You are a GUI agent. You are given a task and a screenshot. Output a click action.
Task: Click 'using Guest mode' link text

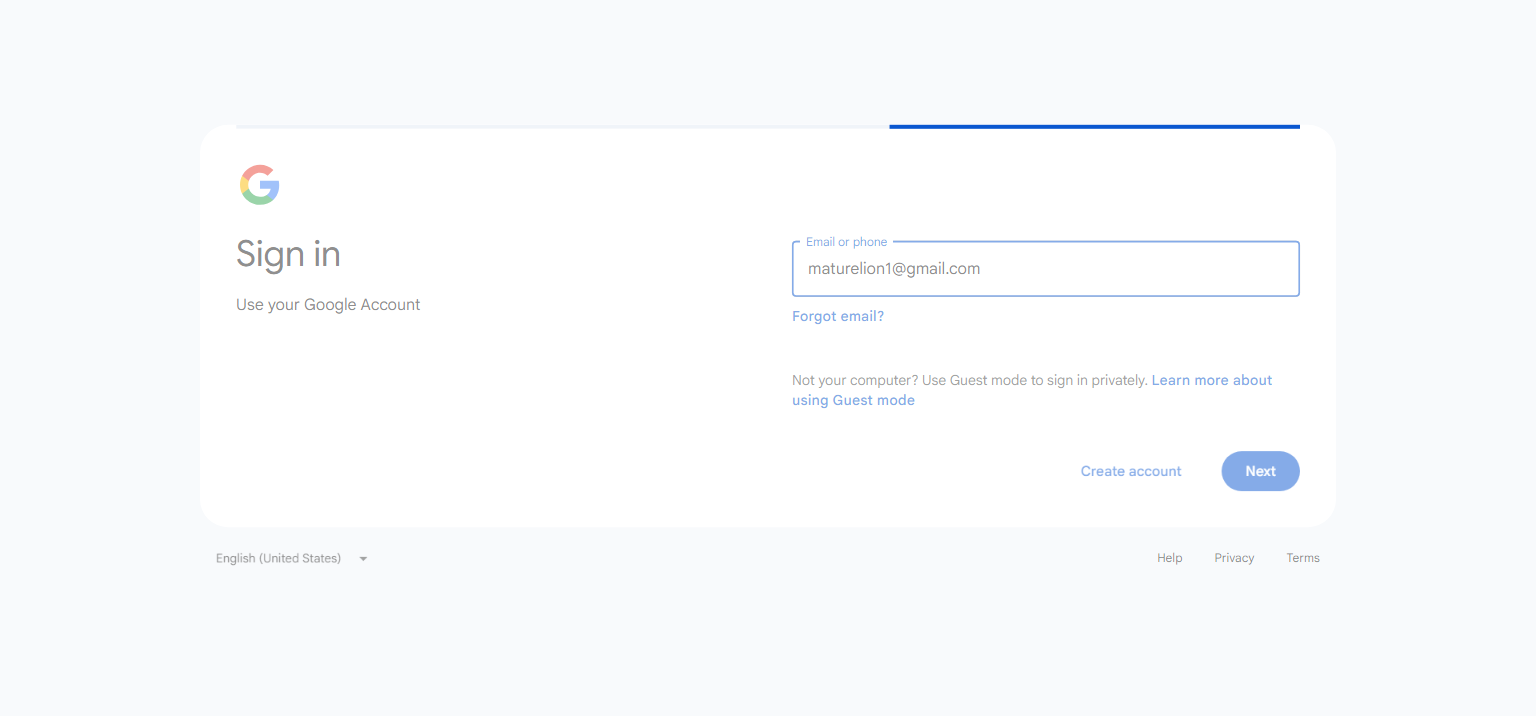click(x=853, y=400)
